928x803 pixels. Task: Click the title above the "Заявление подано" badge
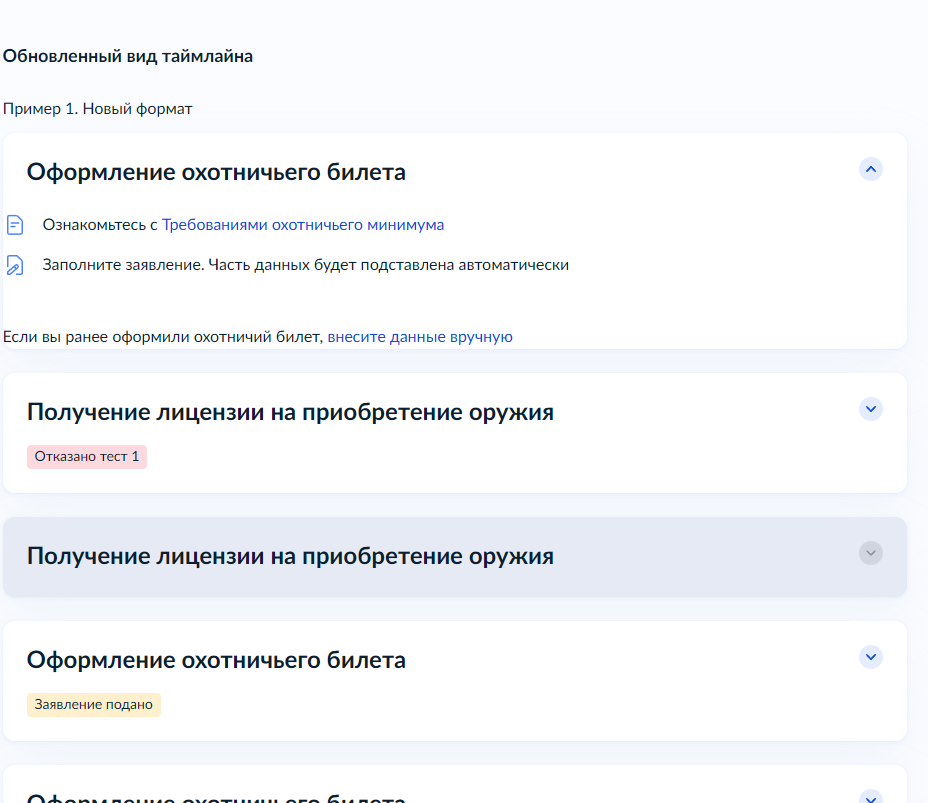(216, 660)
